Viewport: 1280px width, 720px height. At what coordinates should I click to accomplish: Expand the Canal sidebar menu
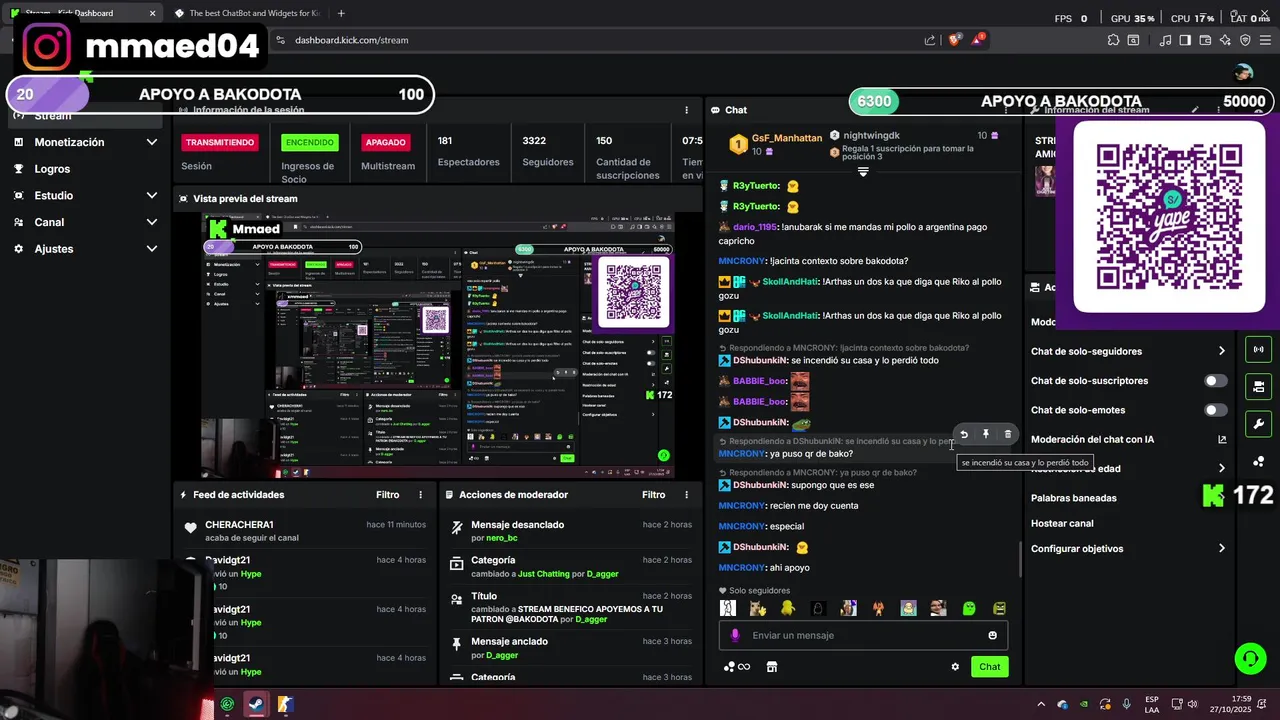click(152, 222)
